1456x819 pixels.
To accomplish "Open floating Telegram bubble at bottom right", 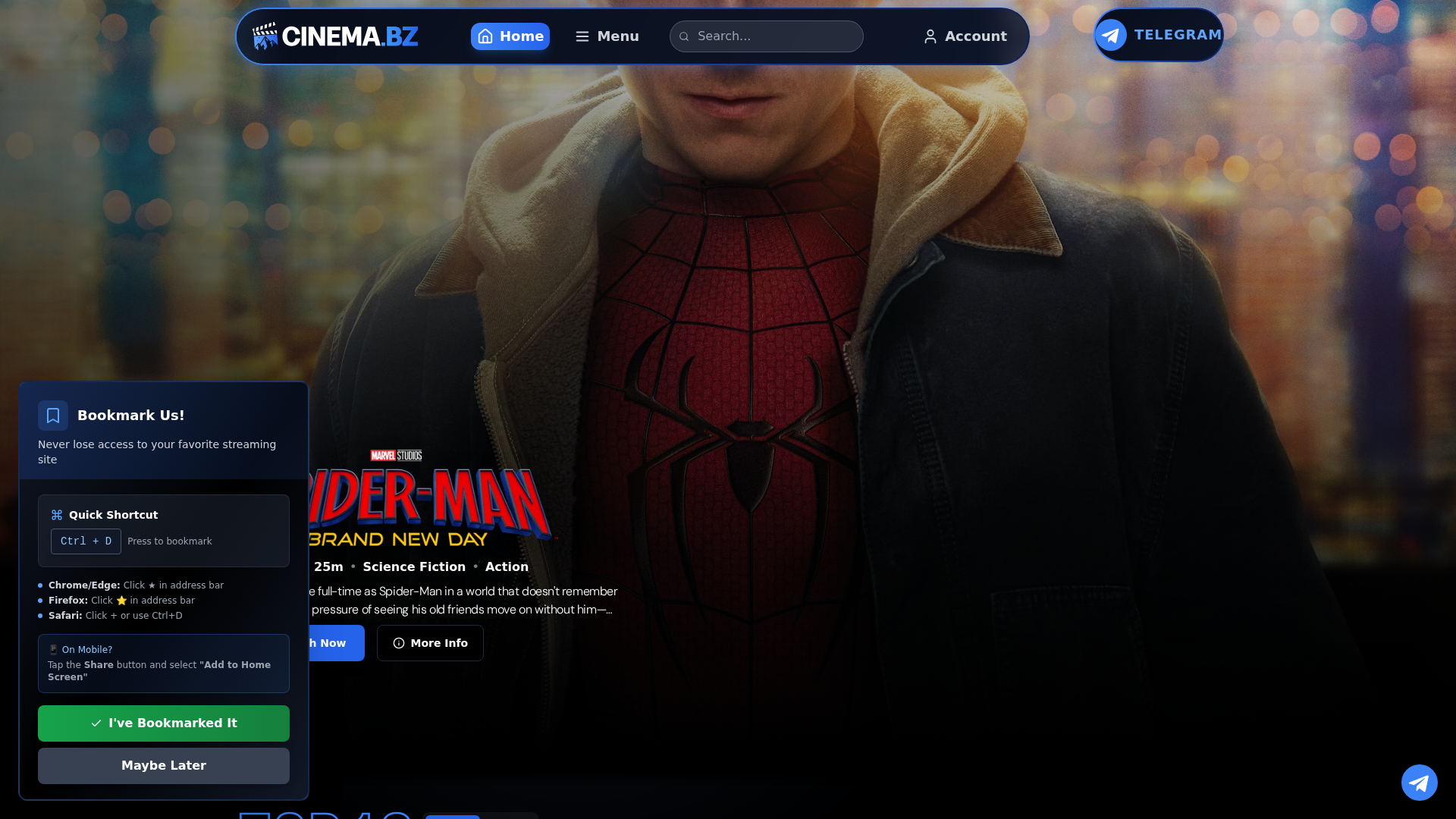I will (x=1419, y=782).
